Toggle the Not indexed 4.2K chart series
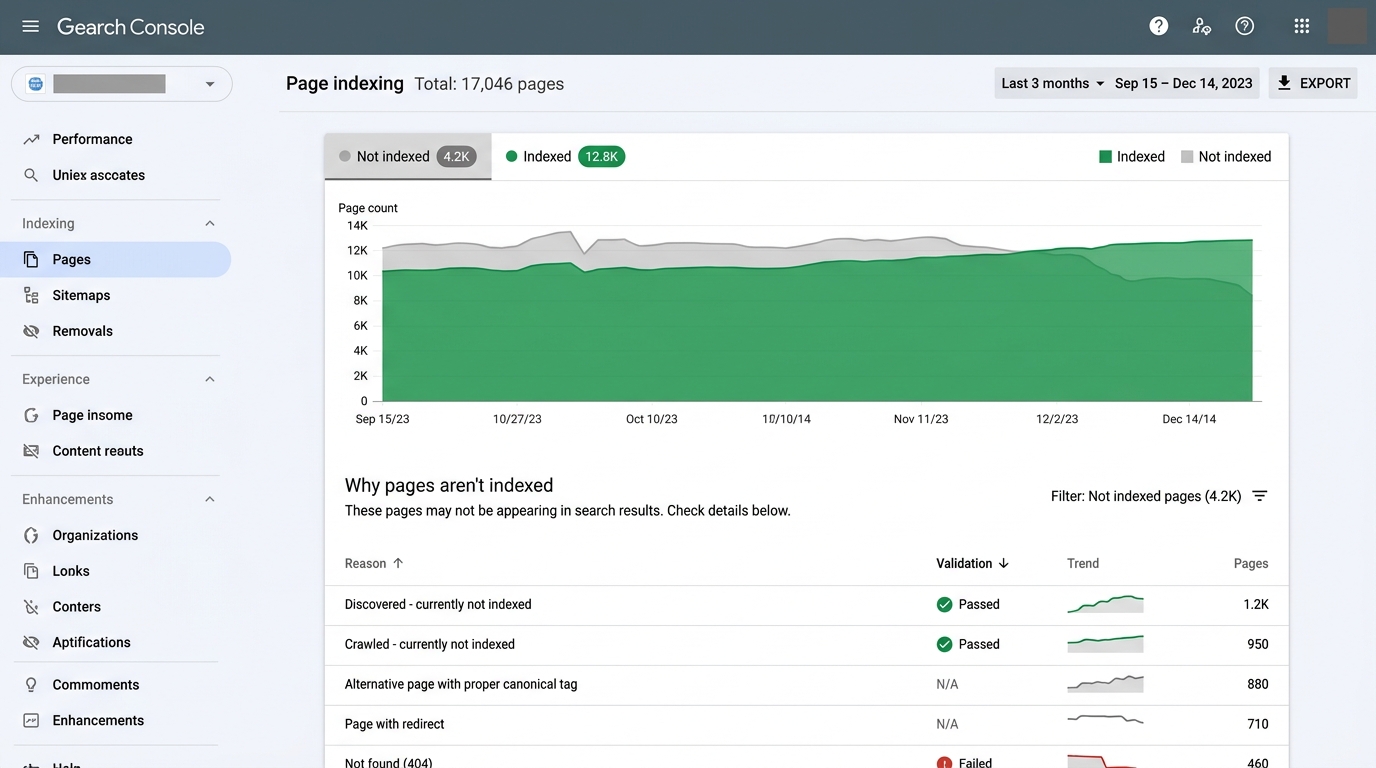1376x768 pixels. [407, 157]
